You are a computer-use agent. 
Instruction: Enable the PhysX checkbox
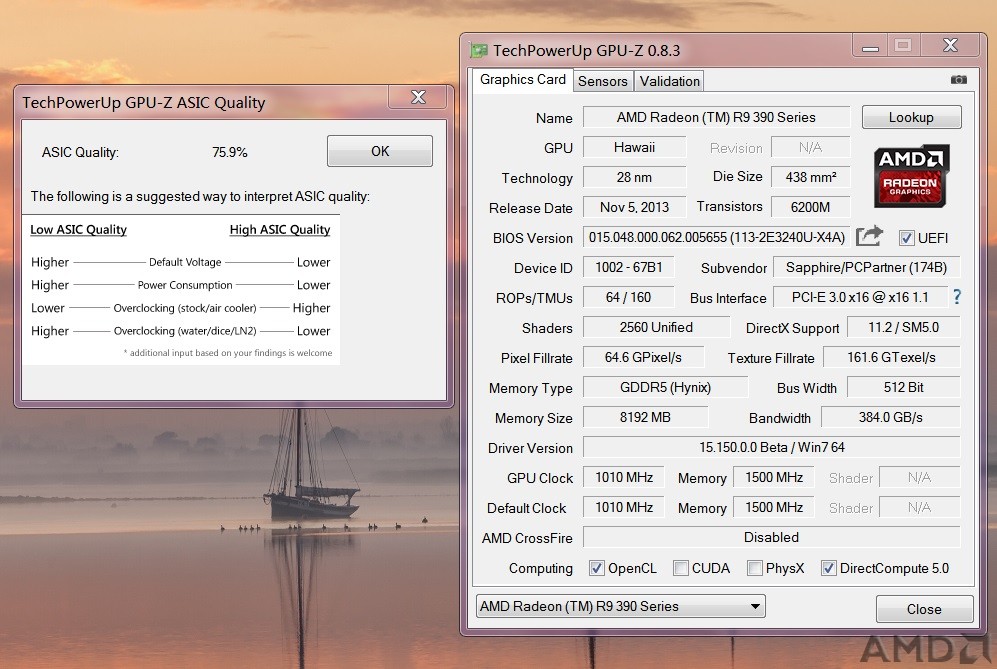coord(755,568)
